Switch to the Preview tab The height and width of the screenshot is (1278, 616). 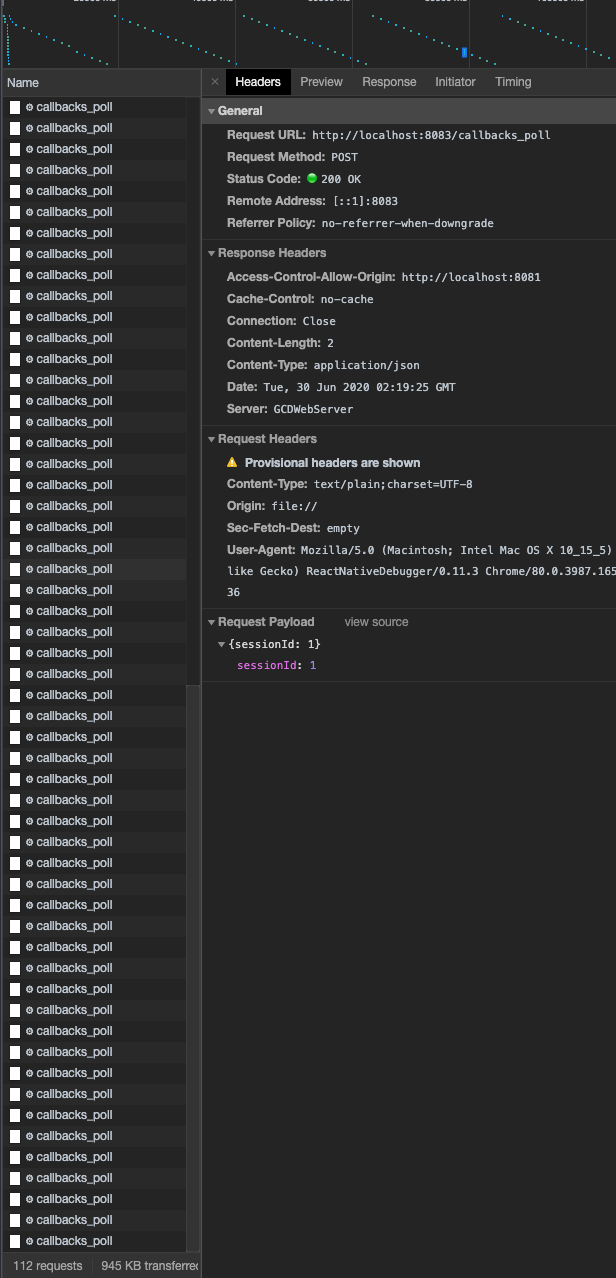321,82
